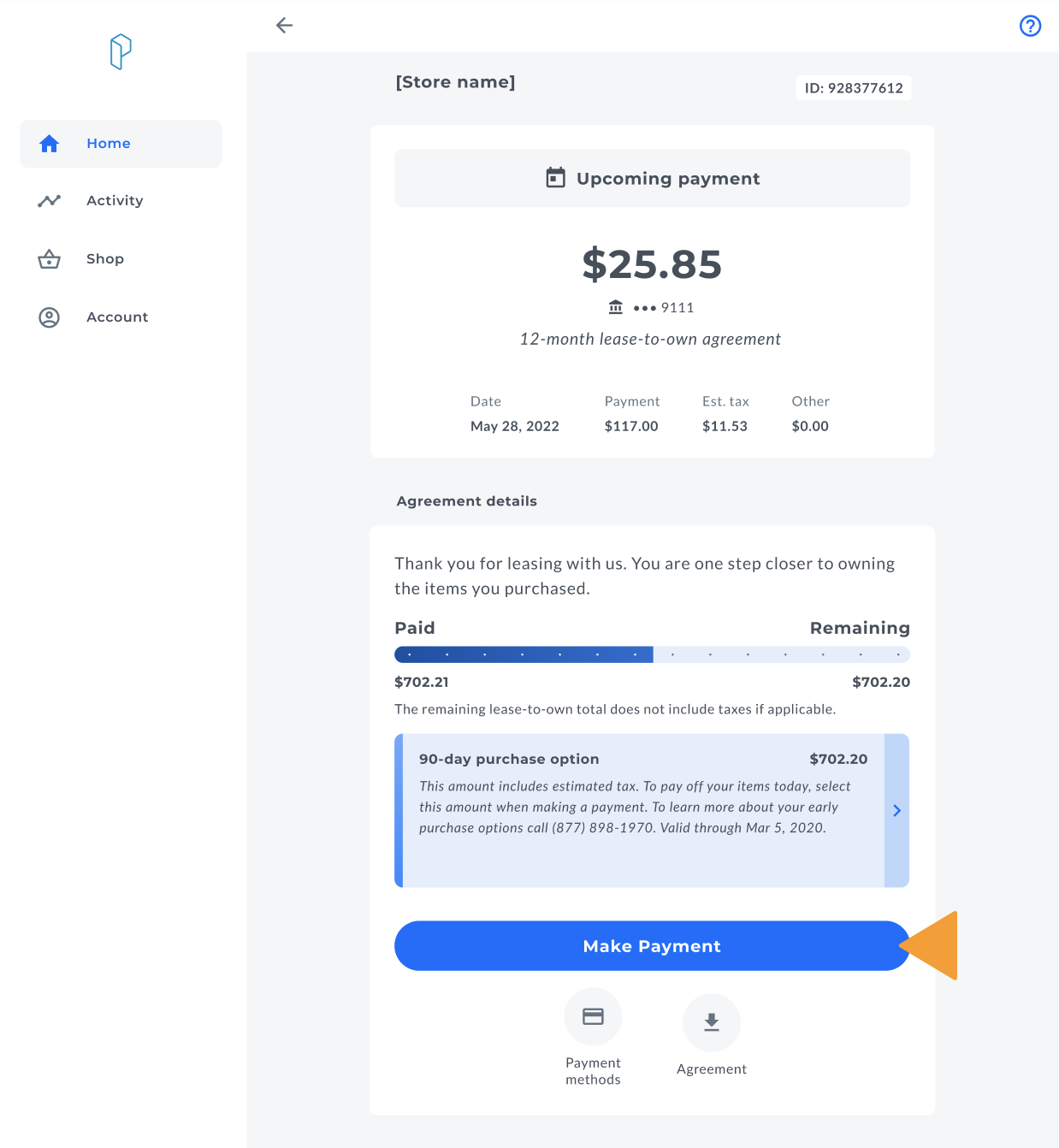Select the Shop menu item
This screenshot has height=1148, width=1059.
coord(105,259)
